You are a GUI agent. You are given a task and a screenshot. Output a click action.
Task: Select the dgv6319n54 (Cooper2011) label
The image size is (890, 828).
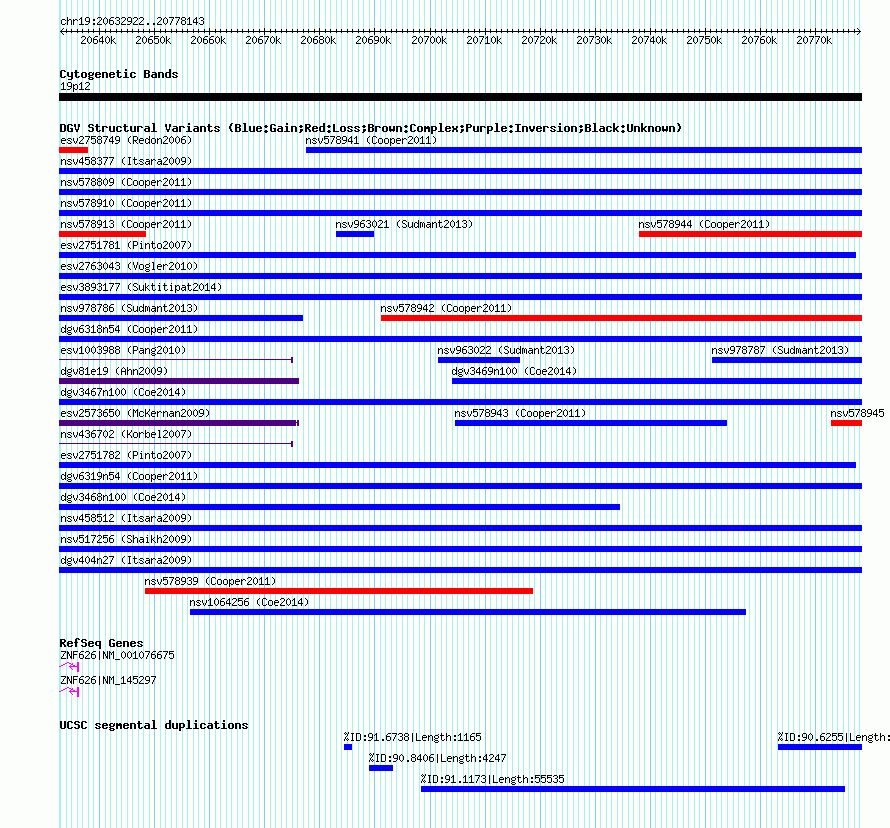pyautogui.click(x=129, y=476)
